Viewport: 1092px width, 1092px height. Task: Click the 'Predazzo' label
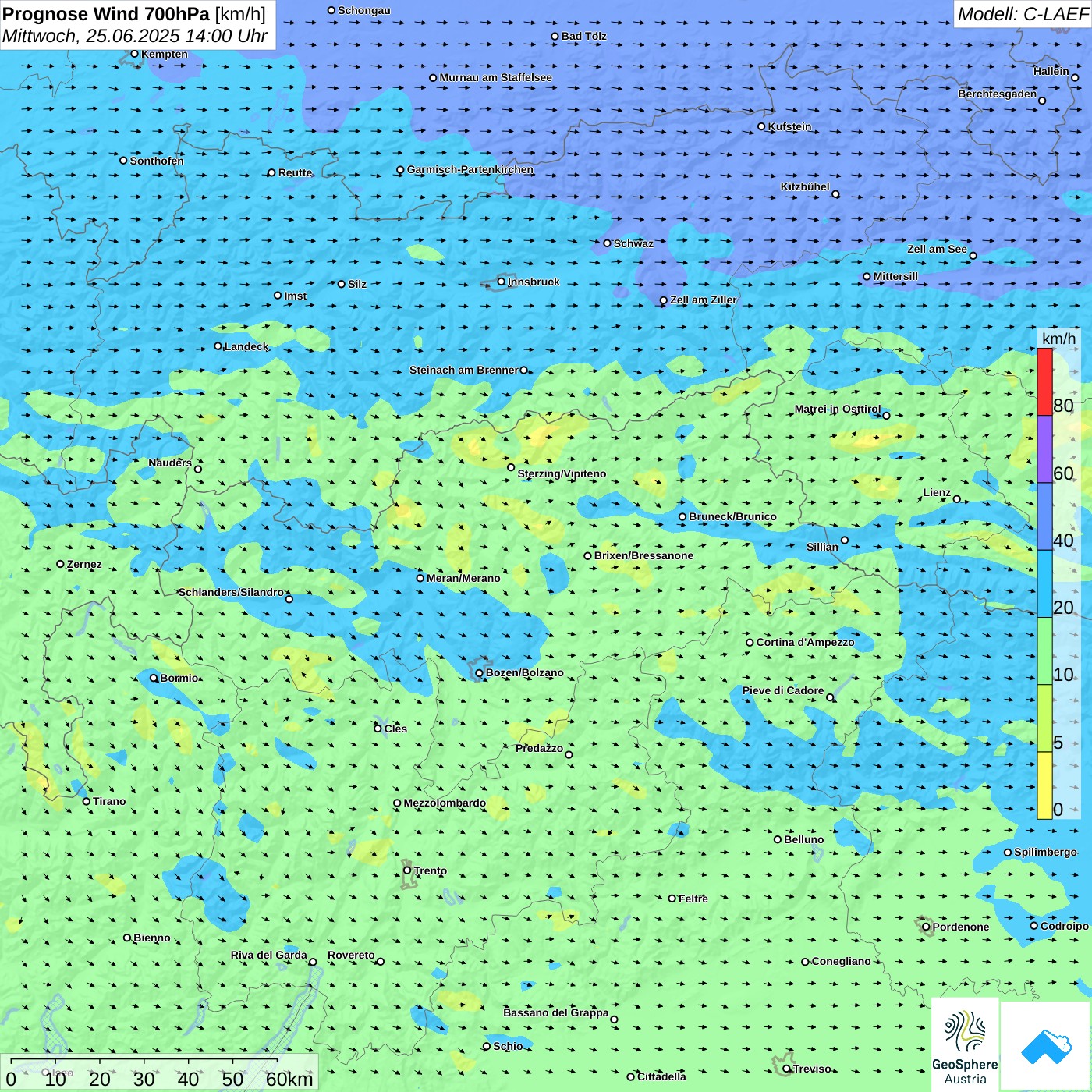click(x=539, y=748)
